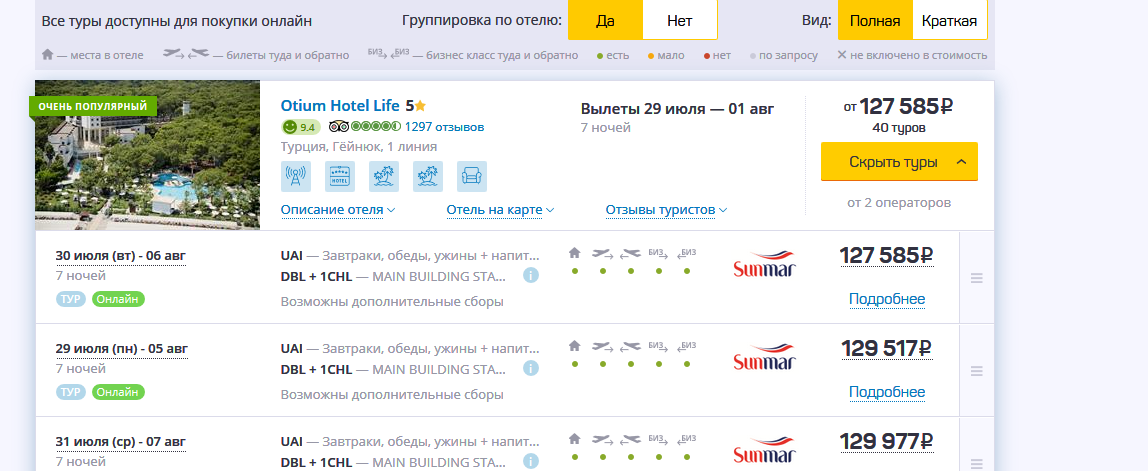Open Otium Hotel Life hotel page
Viewport: 1148px width, 471px height.
340,105
